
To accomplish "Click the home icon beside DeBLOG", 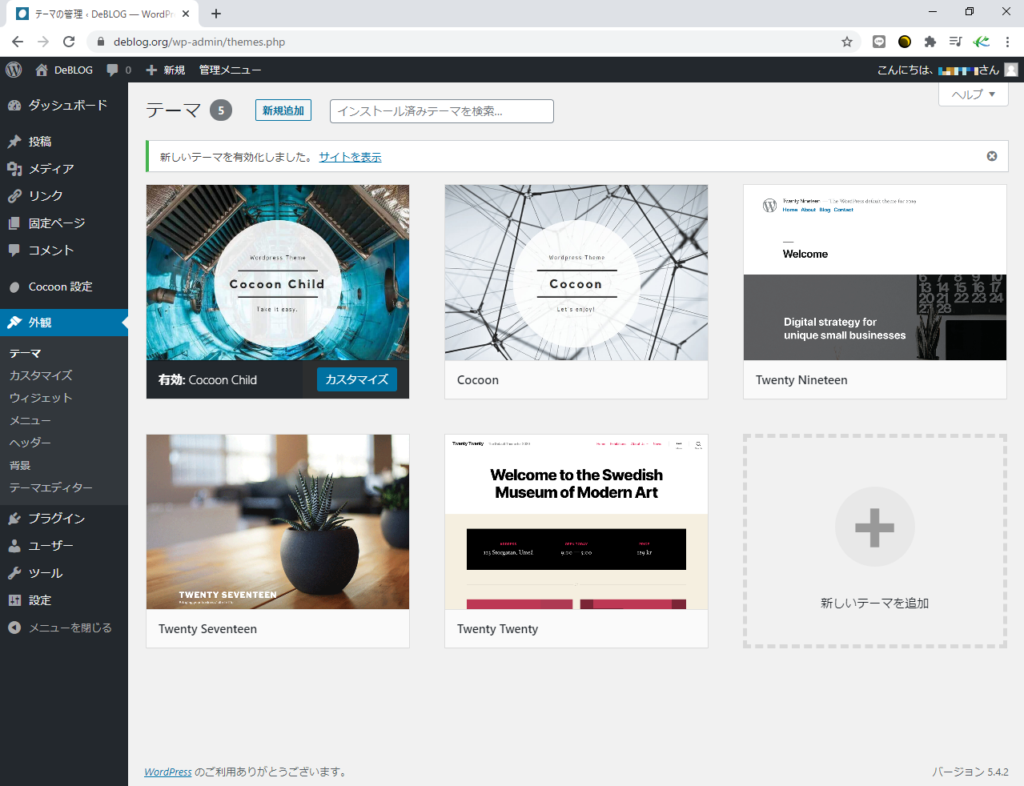I will point(41,70).
